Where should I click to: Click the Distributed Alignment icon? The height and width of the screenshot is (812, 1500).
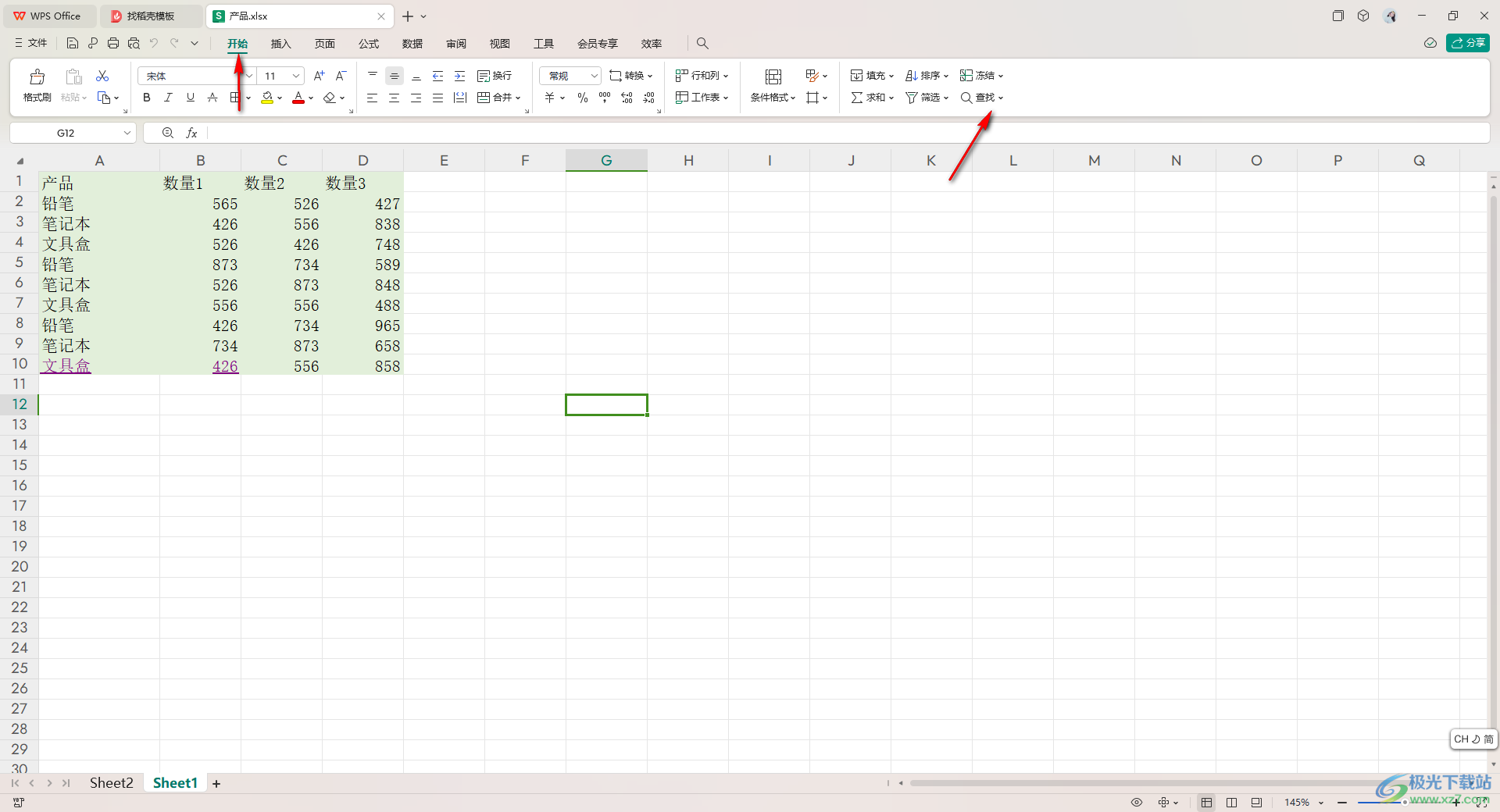pos(460,98)
